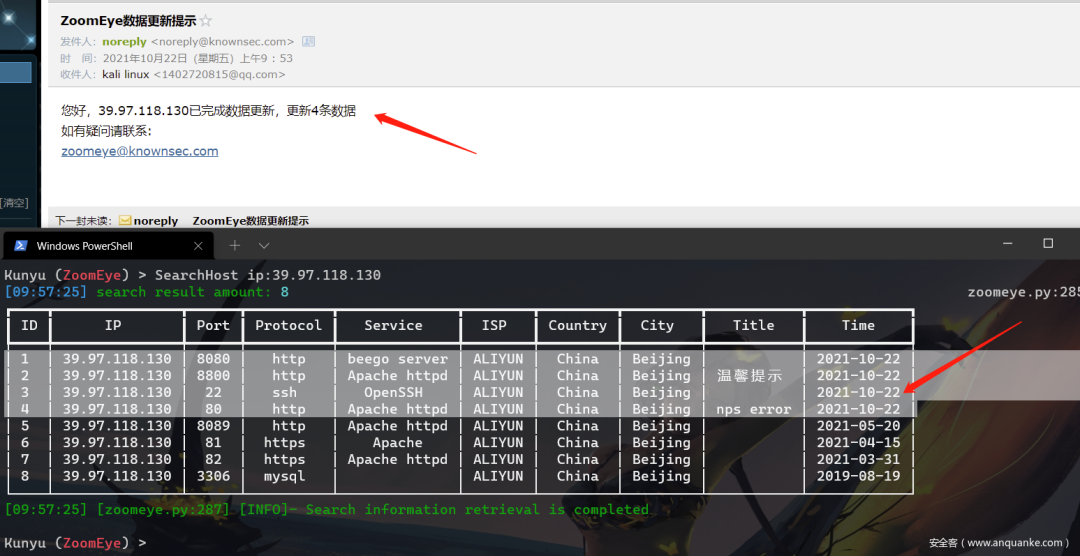Click the ISP column header

tap(494, 325)
